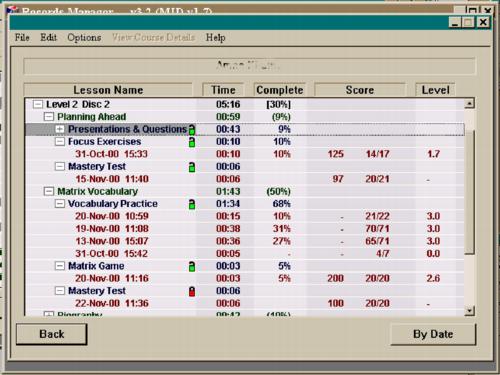Click the 68% completion value
The width and height of the screenshot is (500, 375).
(282, 204)
